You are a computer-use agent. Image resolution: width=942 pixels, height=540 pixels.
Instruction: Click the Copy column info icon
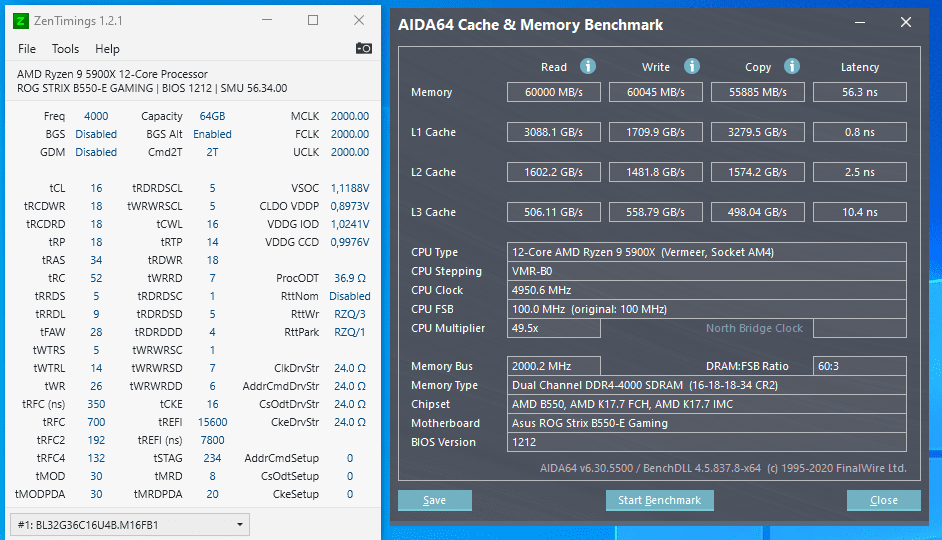pos(792,66)
